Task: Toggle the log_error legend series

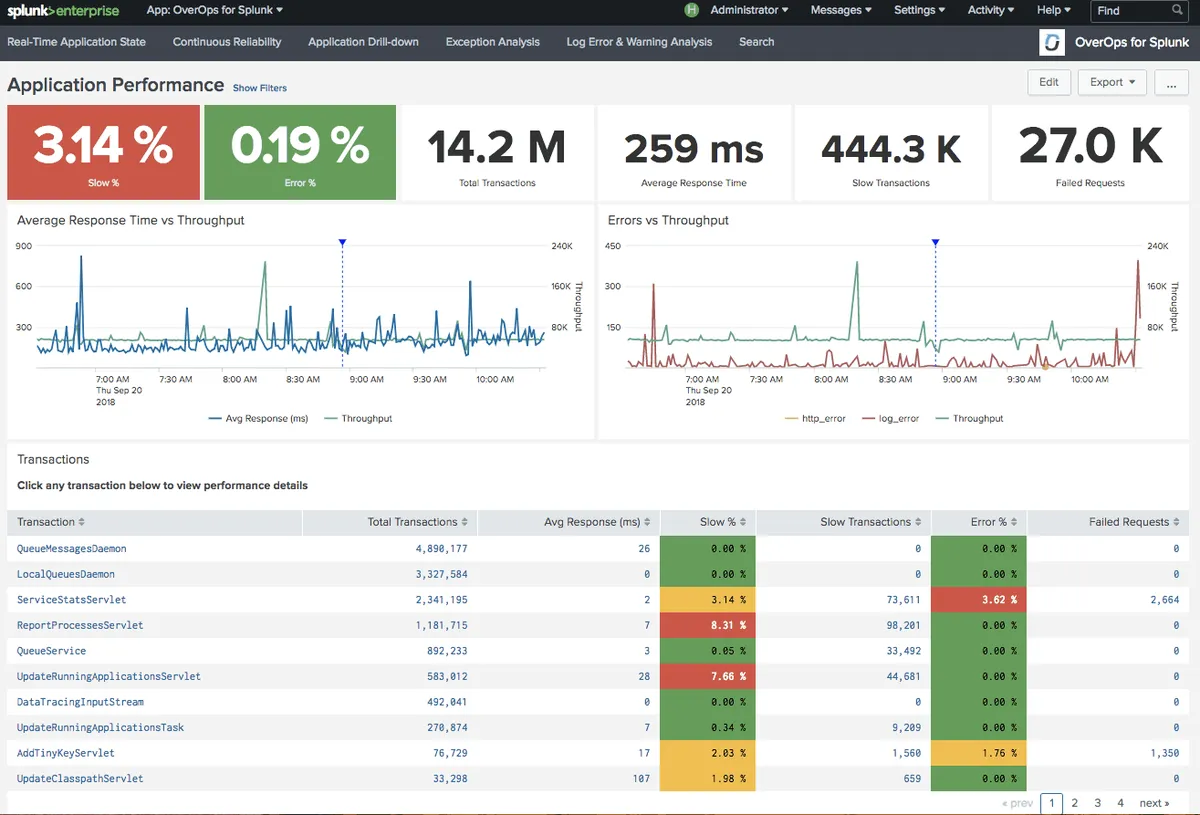Action: point(898,418)
